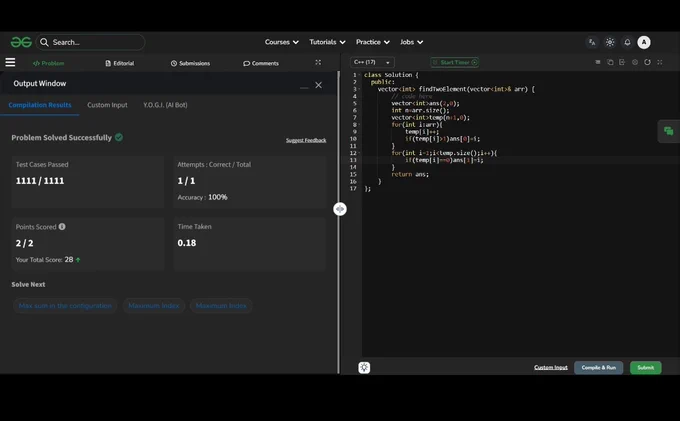Click the green success checkmark icon
This screenshot has height=421, width=680.
point(119,137)
